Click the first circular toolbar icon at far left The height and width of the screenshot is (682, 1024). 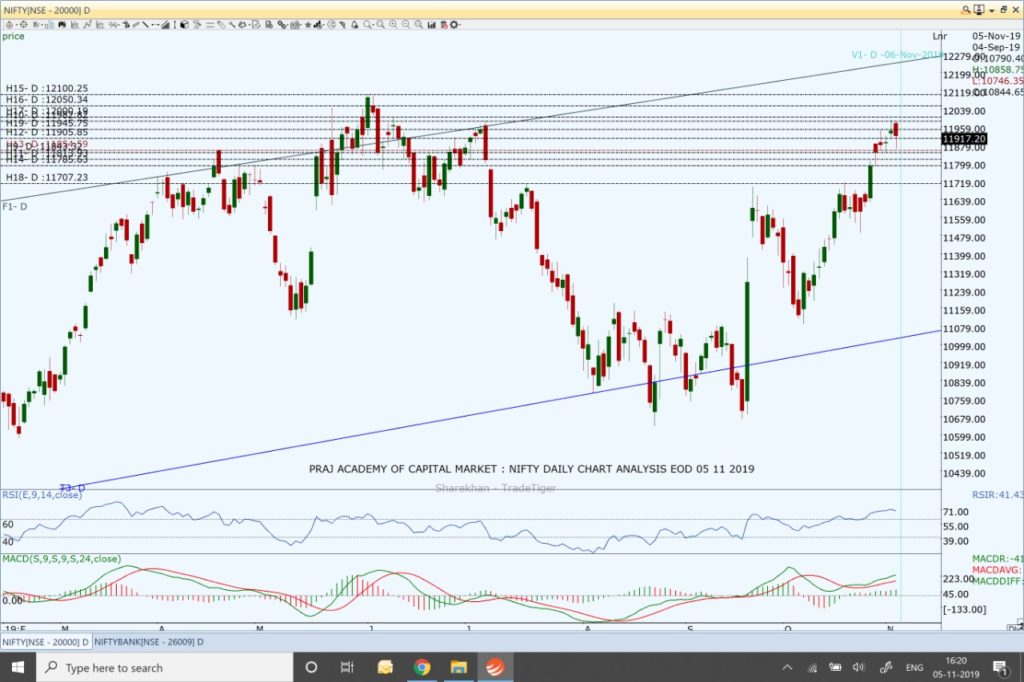click(x=9, y=25)
